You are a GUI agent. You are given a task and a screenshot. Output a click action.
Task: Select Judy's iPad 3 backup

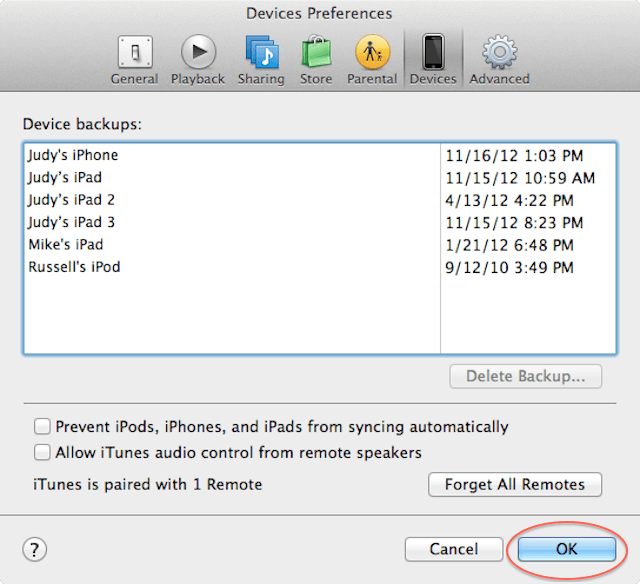click(x=320, y=223)
